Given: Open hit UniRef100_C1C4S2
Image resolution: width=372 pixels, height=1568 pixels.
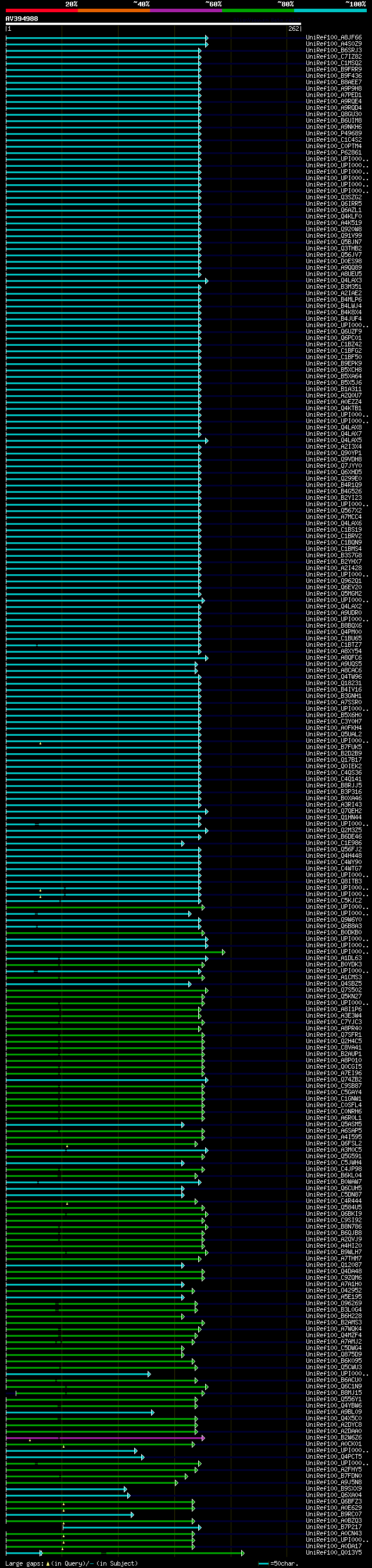Looking at the screenshot, I should point(334,140).
